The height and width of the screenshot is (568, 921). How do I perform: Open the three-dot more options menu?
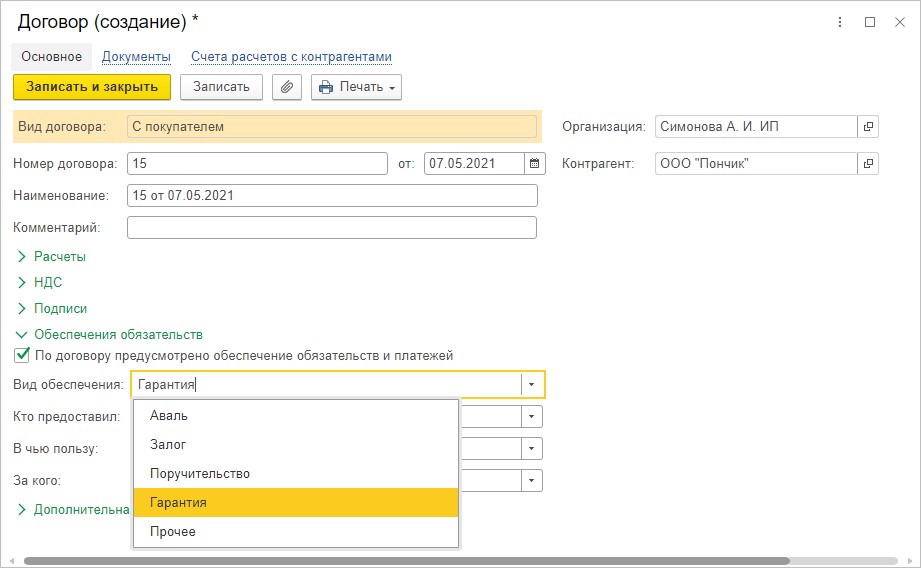click(x=840, y=22)
